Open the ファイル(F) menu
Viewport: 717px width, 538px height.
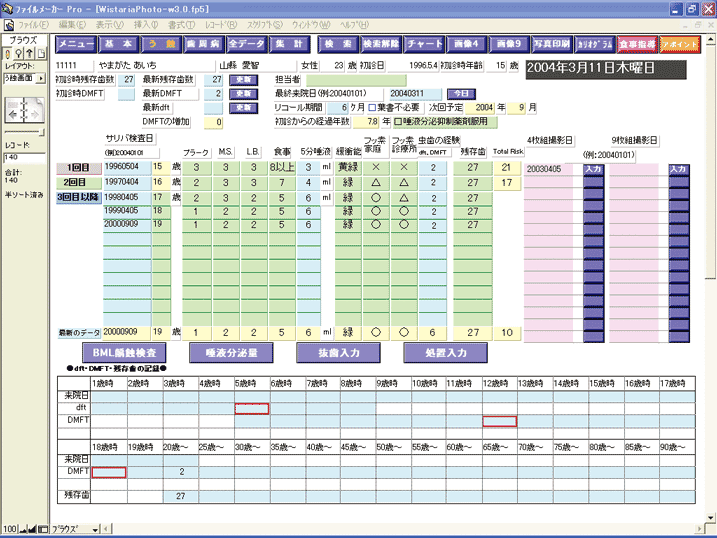pos(32,22)
